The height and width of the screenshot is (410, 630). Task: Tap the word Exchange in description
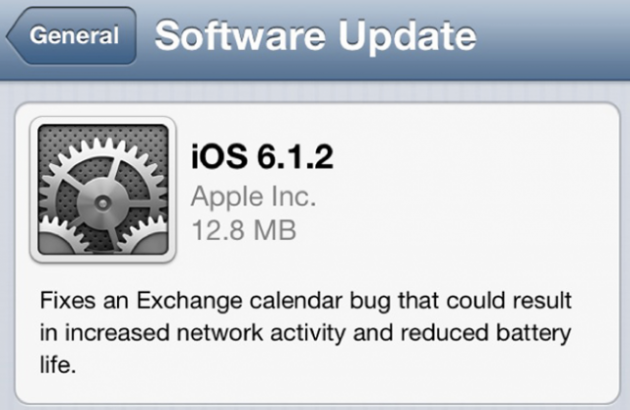click(189, 301)
